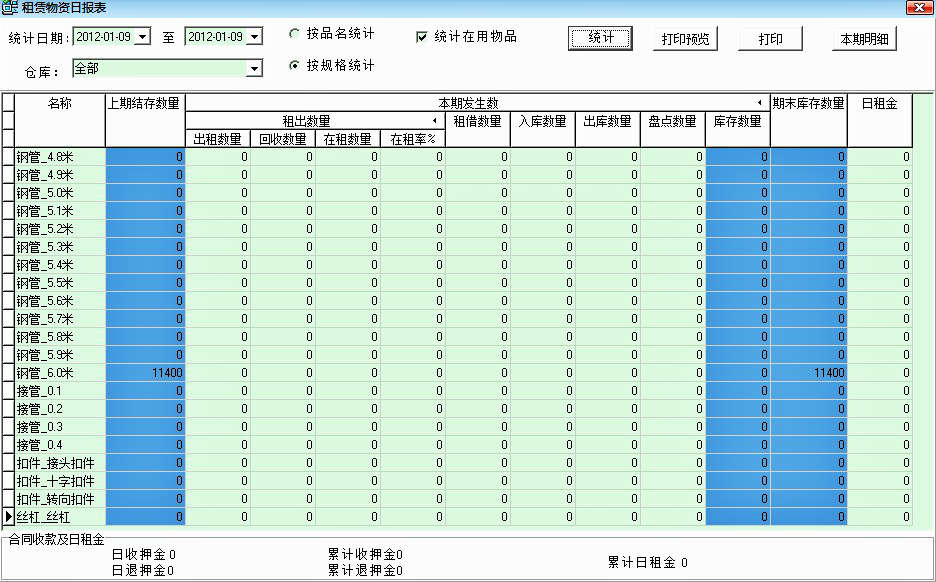The height and width of the screenshot is (582, 936).
Task: Close the 租赁物资日报表 window
Action: click(x=919, y=7)
